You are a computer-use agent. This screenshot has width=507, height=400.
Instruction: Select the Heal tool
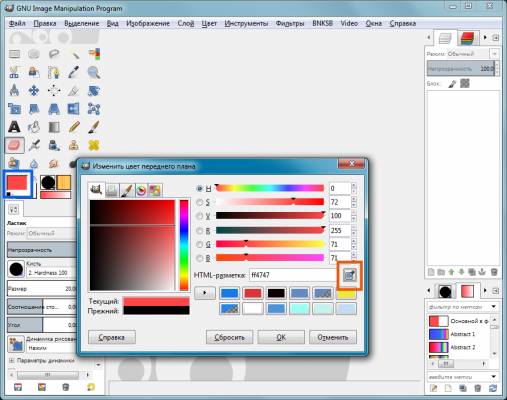[x=94, y=145]
